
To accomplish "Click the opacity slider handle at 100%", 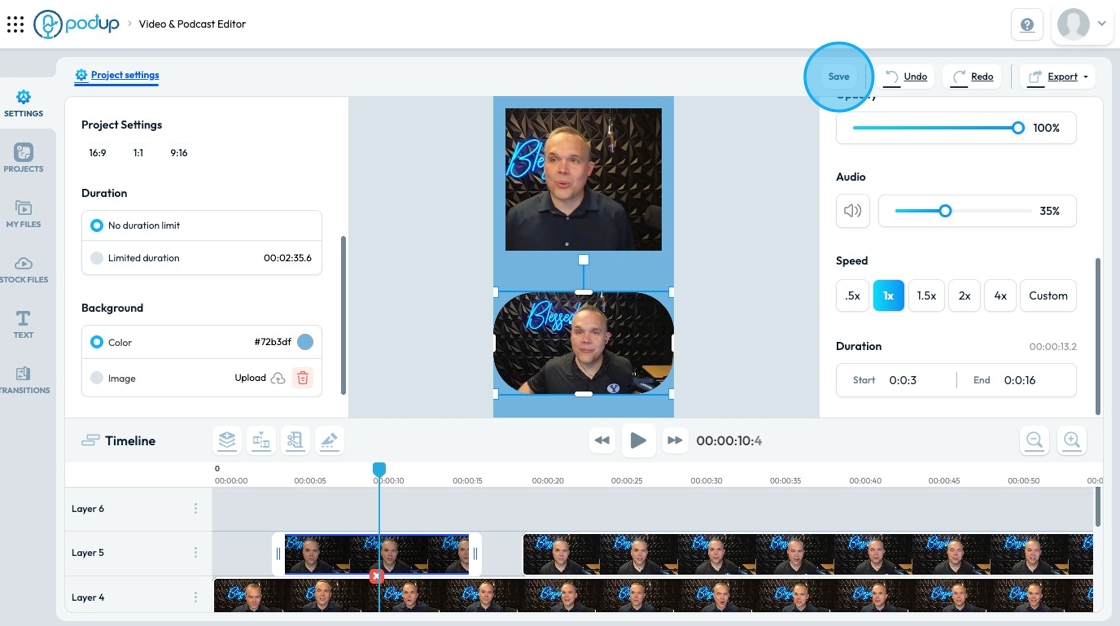I will [x=1018, y=128].
